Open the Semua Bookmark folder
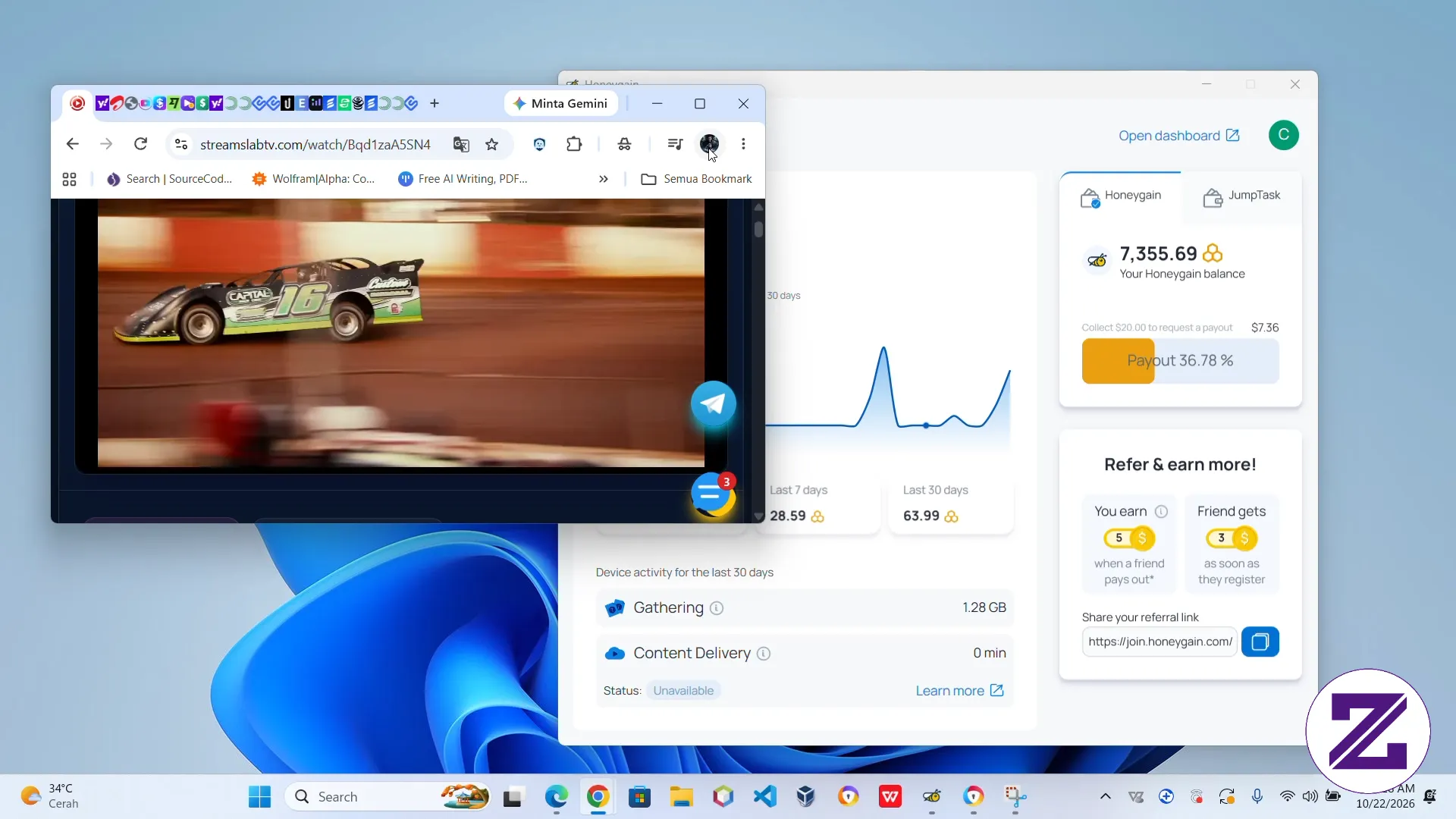 coord(696,179)
